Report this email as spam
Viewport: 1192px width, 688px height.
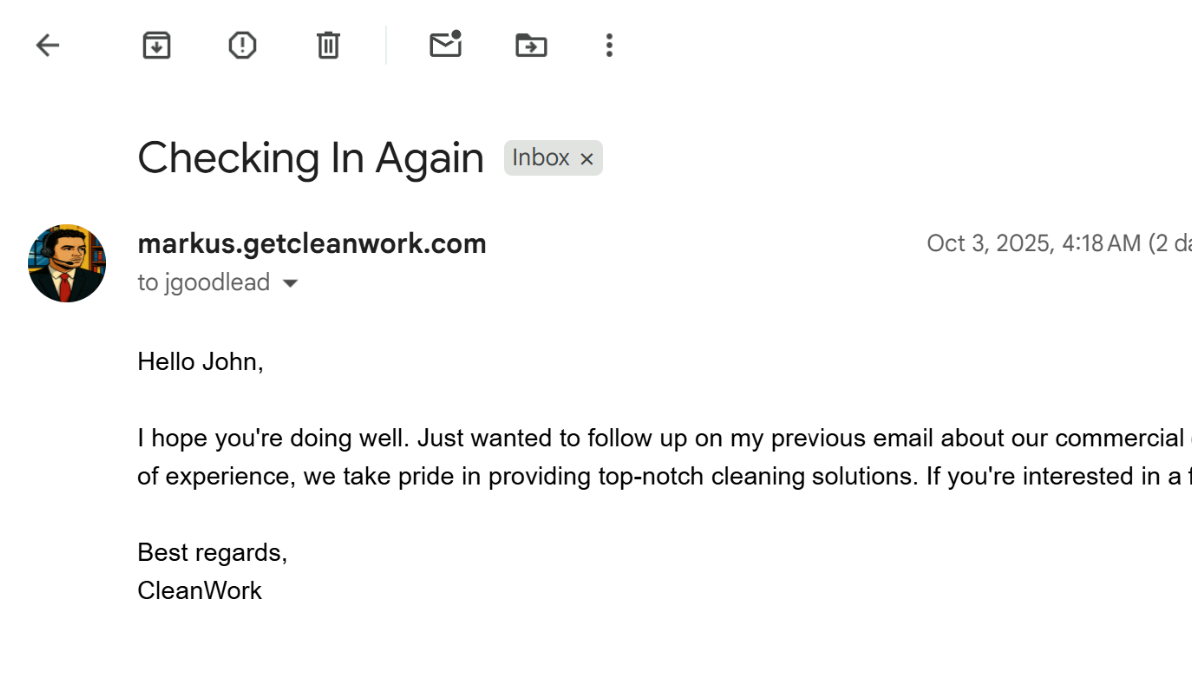[242, 45]
